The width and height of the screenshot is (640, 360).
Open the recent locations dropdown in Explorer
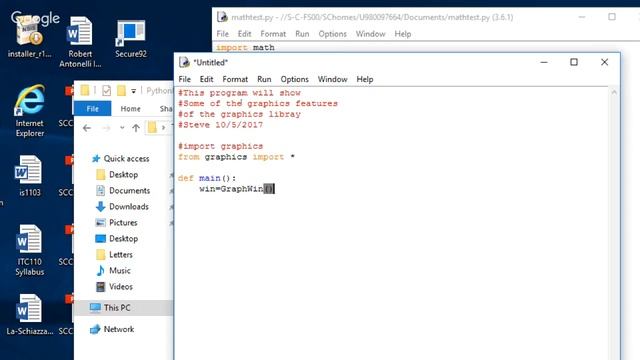(x=122, y=128)
